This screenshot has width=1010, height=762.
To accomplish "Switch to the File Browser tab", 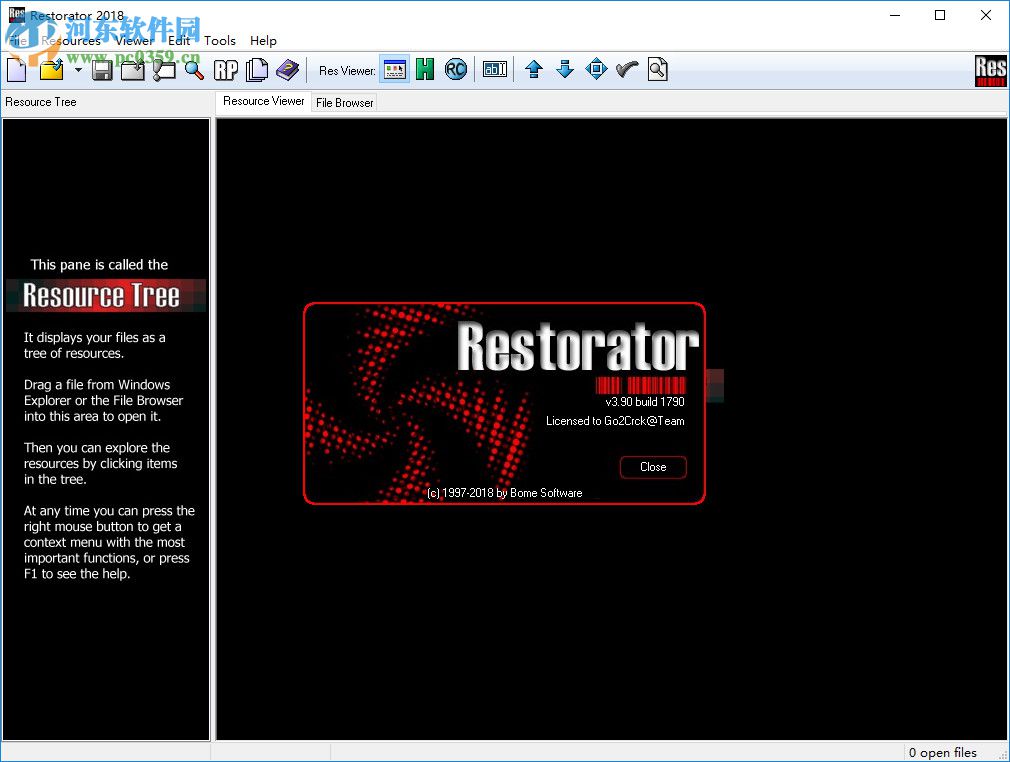I will coord(344,101).
